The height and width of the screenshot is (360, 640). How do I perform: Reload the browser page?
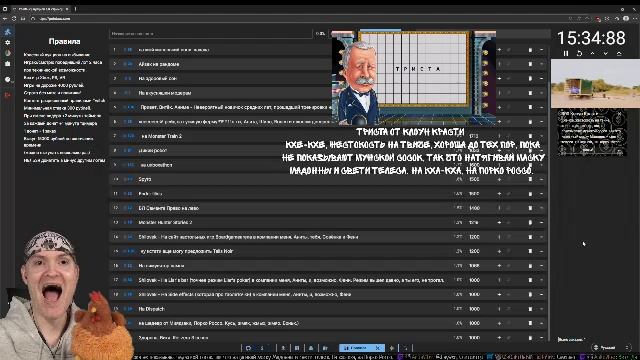click(x=14, y=18)
